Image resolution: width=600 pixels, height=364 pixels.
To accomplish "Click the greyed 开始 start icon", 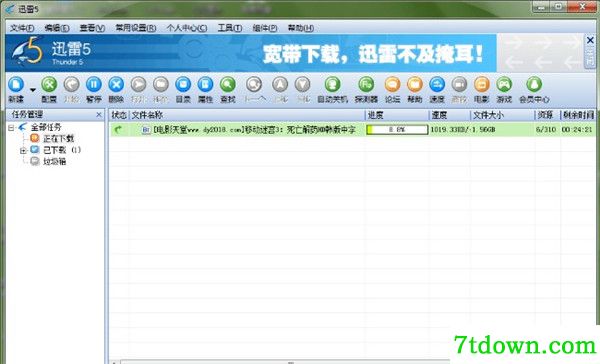I will [71, 85].
